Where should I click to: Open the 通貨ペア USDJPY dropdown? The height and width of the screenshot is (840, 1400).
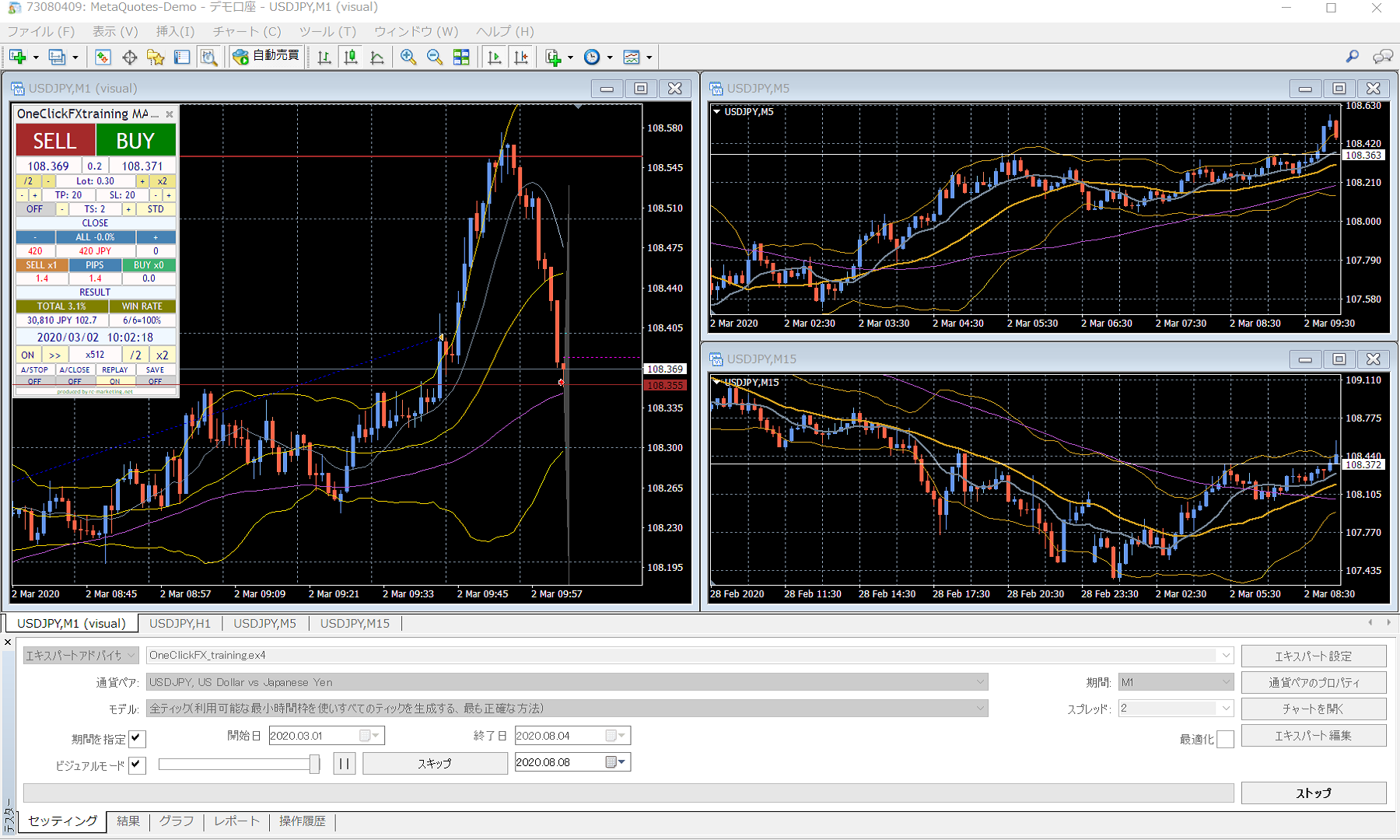click(x=980, y=682)
